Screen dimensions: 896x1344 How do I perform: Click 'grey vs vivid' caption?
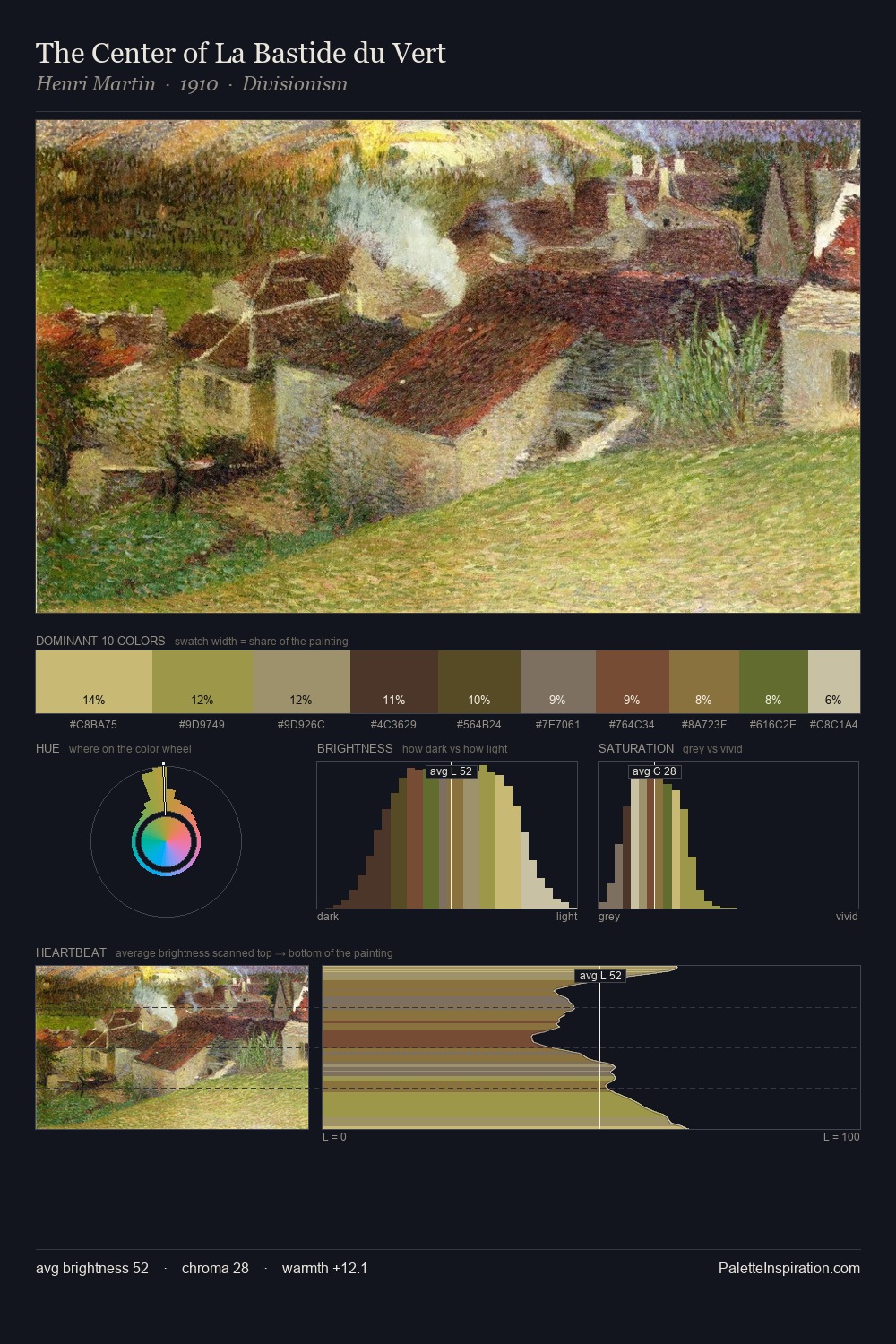(712, 749)
